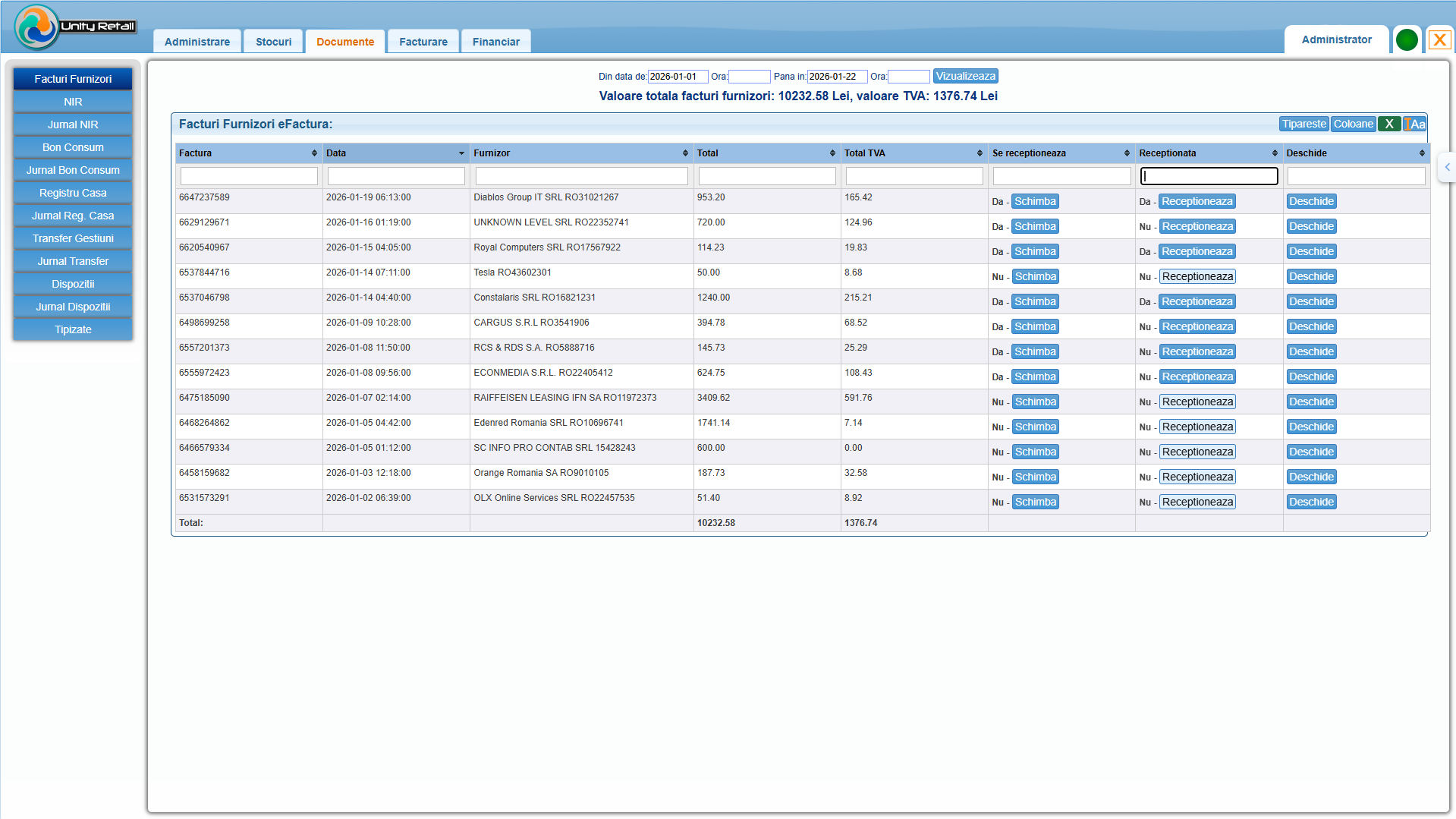
Task: Click the green Excel export icon
Action: tap(1388, 124)
